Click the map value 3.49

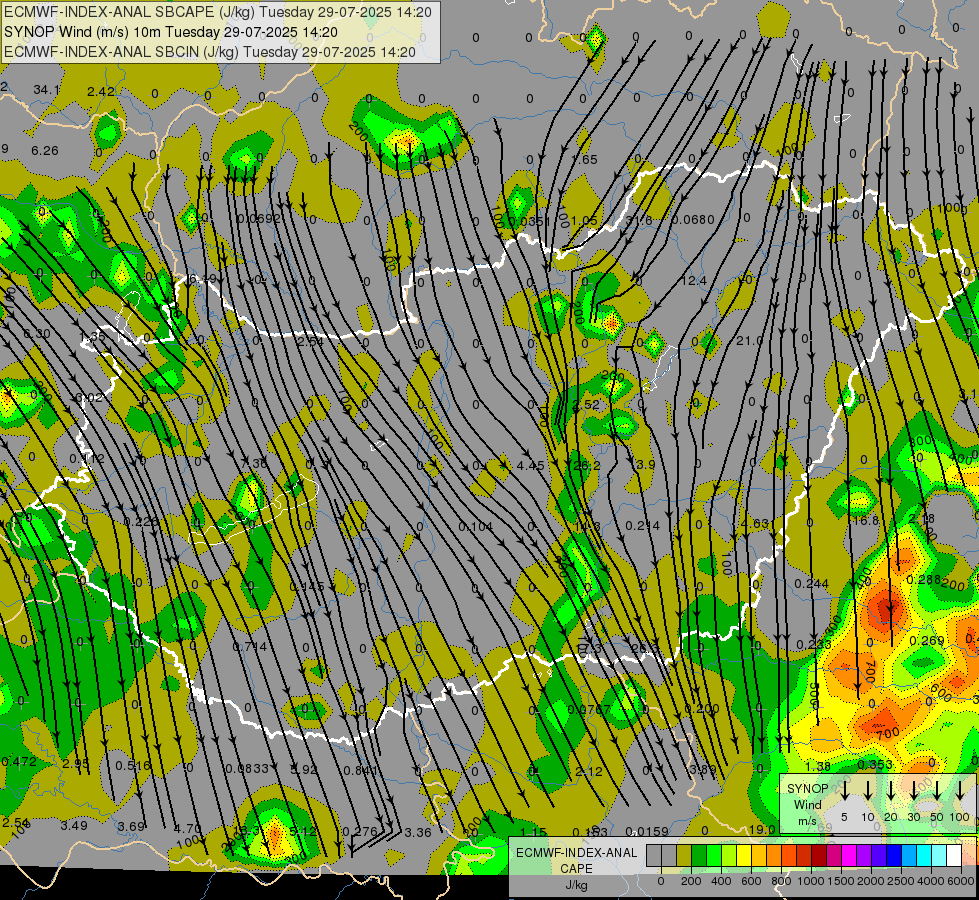[74, 826]
